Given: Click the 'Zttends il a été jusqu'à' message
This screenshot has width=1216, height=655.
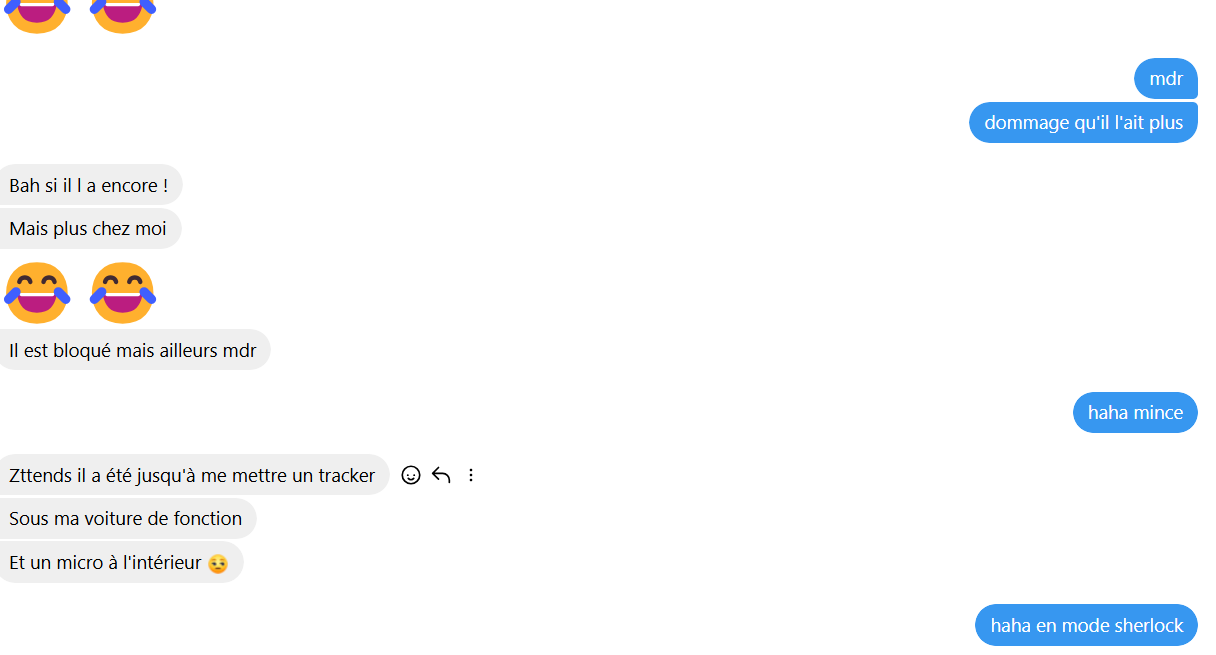Looking at the screenshot, I should point(192,475).
